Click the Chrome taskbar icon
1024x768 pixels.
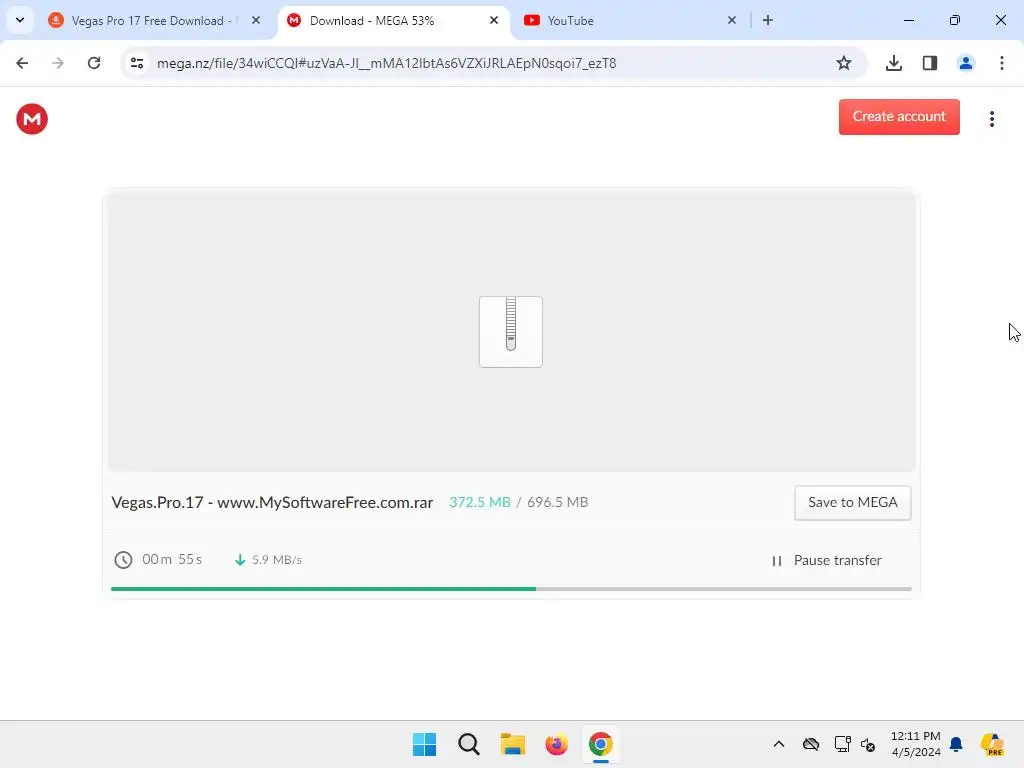[600, 744]
